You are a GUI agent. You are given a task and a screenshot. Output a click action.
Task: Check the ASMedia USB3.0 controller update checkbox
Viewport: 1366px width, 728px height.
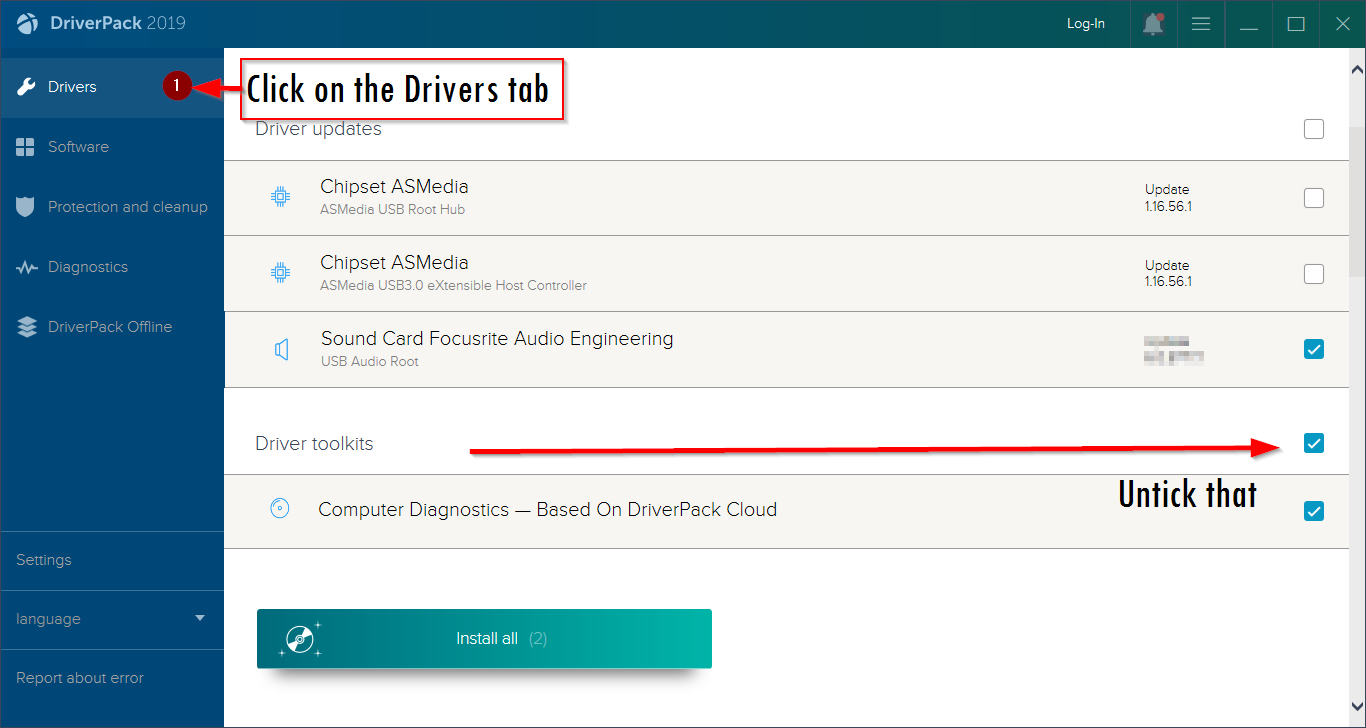1313,273
